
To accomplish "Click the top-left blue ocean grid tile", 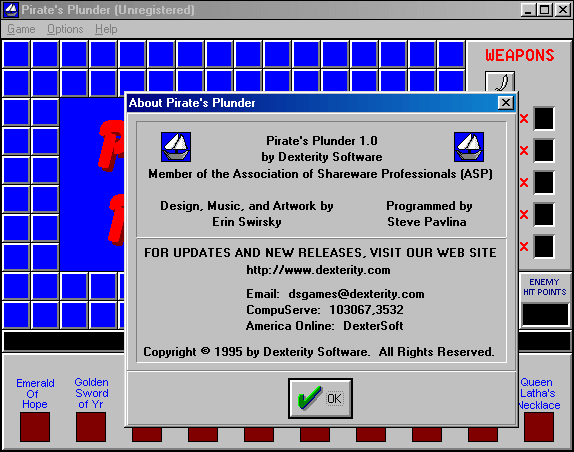I will pyautogui.click(x=16, y=54).
